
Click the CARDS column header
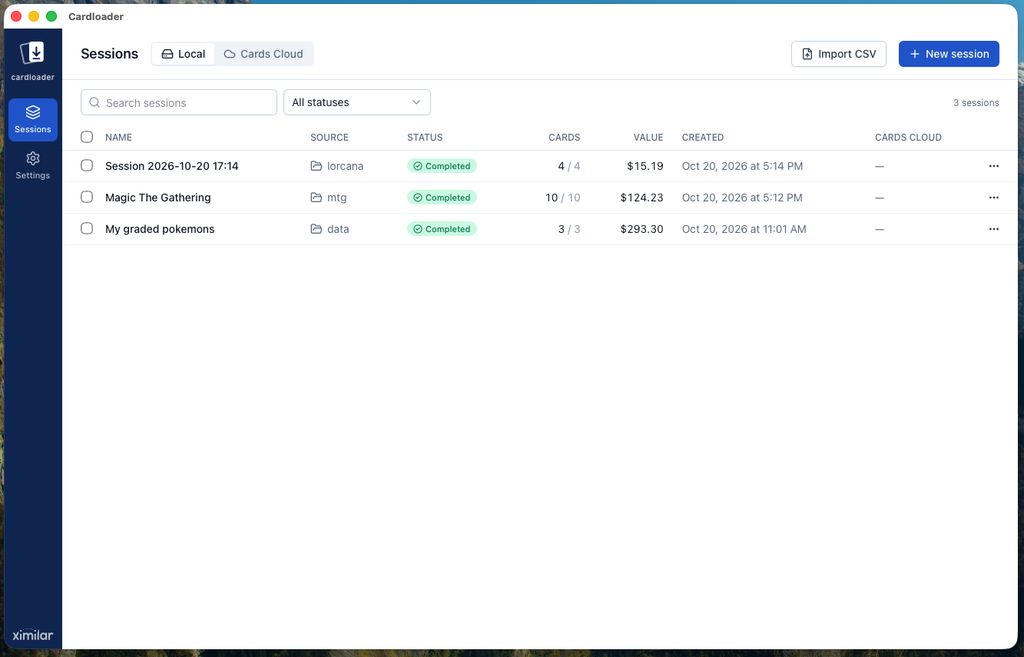click(564, 137)
